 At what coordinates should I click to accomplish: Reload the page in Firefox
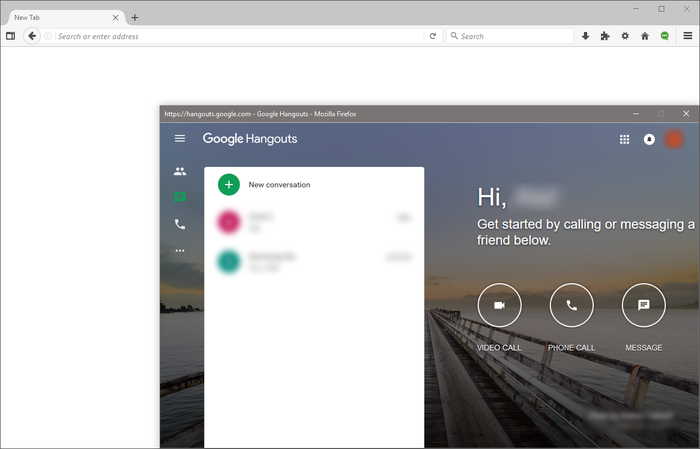(433, 36)
